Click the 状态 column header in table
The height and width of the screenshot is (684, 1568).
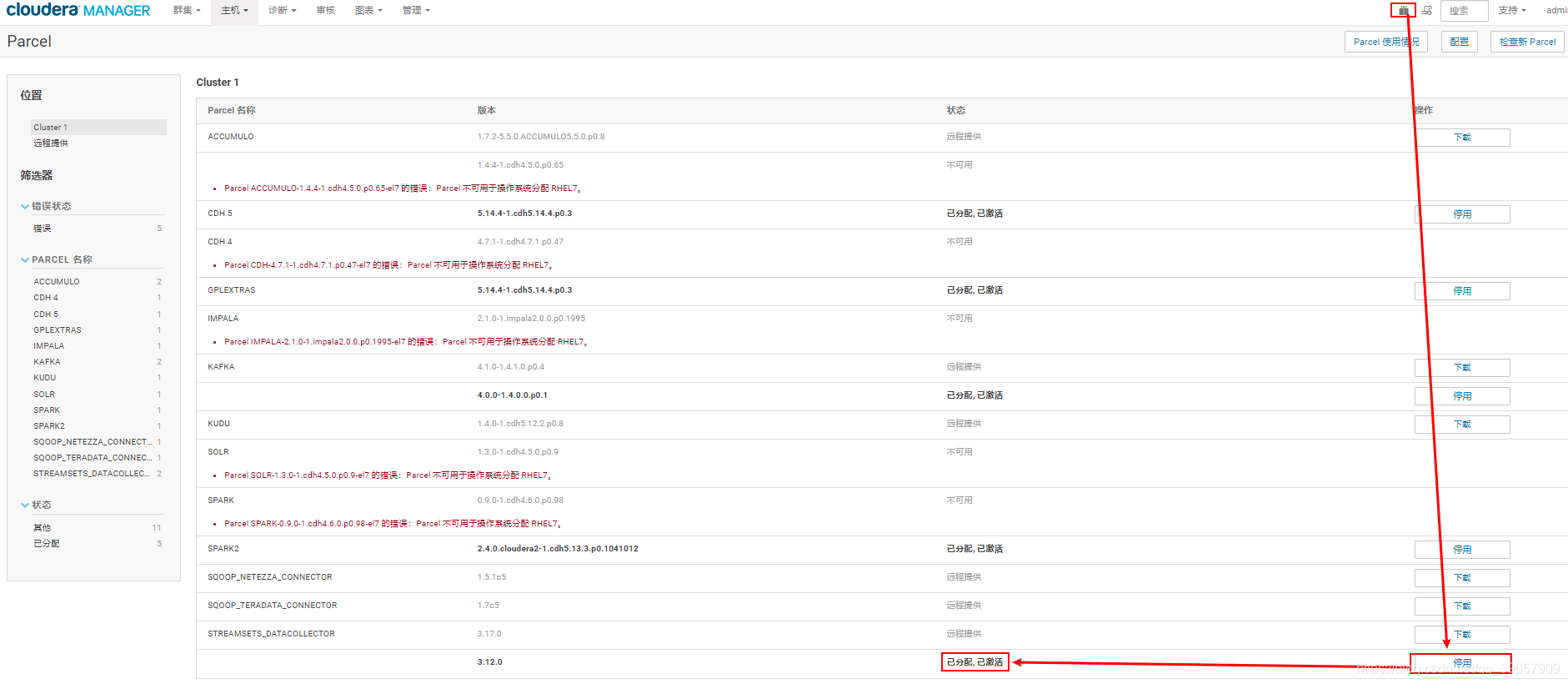[956, 110]
